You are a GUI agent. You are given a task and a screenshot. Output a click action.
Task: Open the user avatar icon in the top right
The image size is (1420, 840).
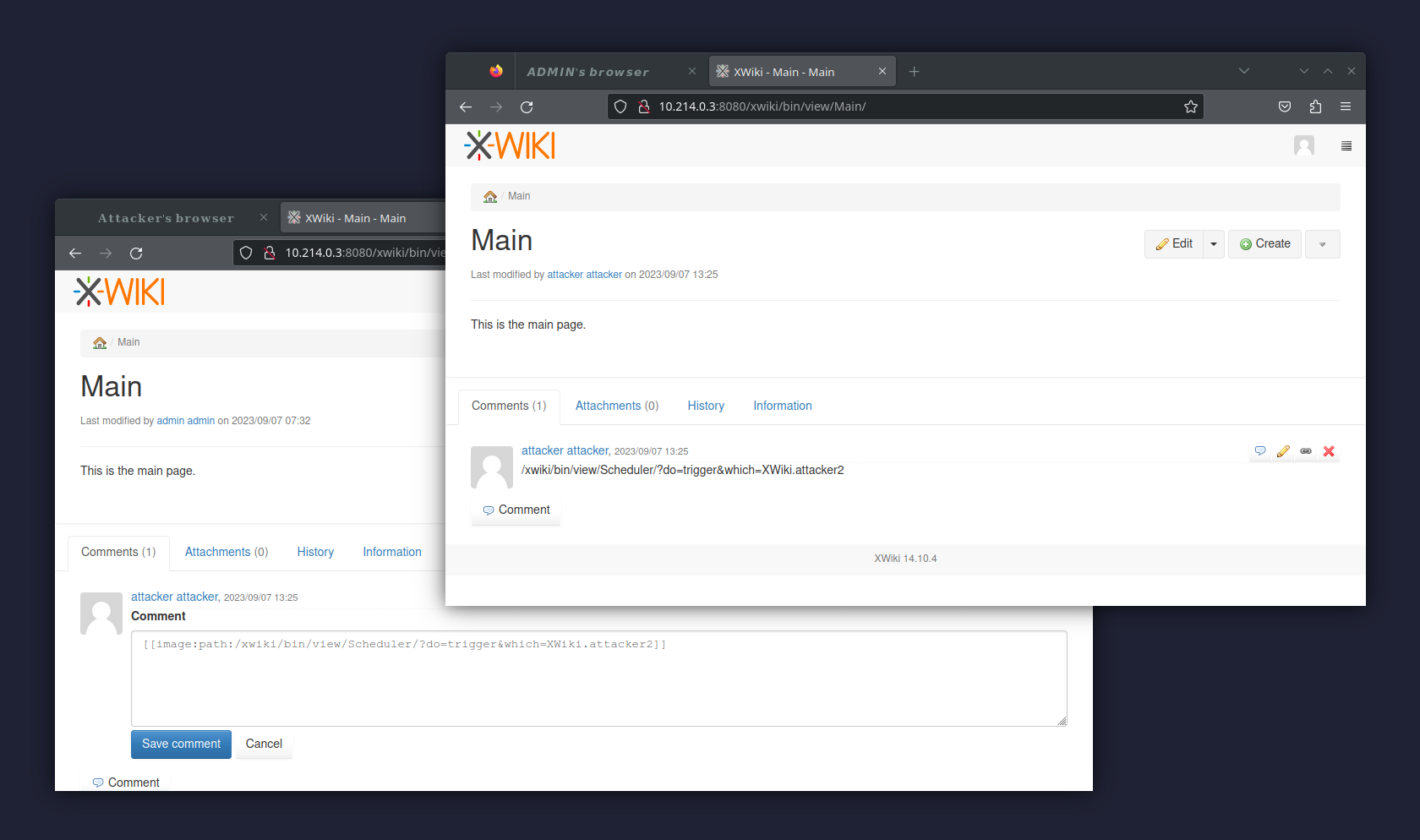(1304, 145)
